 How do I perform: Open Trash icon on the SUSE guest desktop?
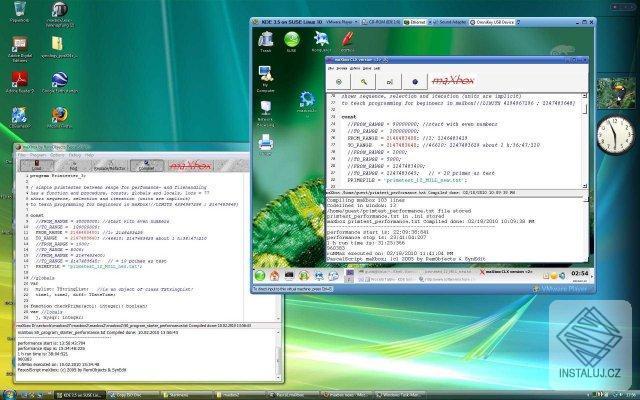(x=266, y=42)
